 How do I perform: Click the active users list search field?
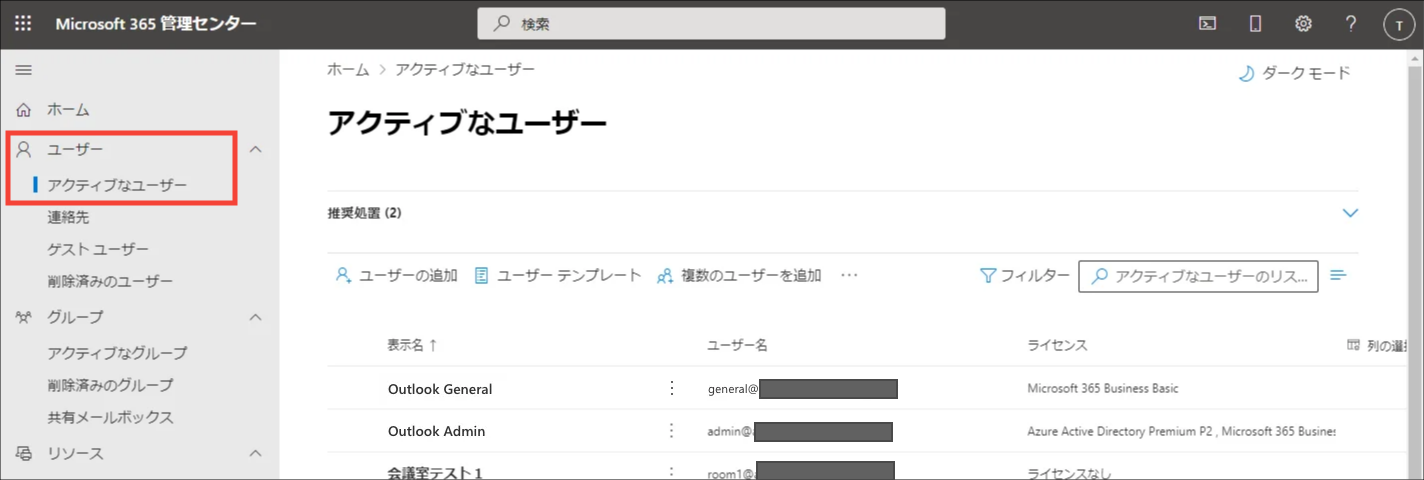(1198, 276)
